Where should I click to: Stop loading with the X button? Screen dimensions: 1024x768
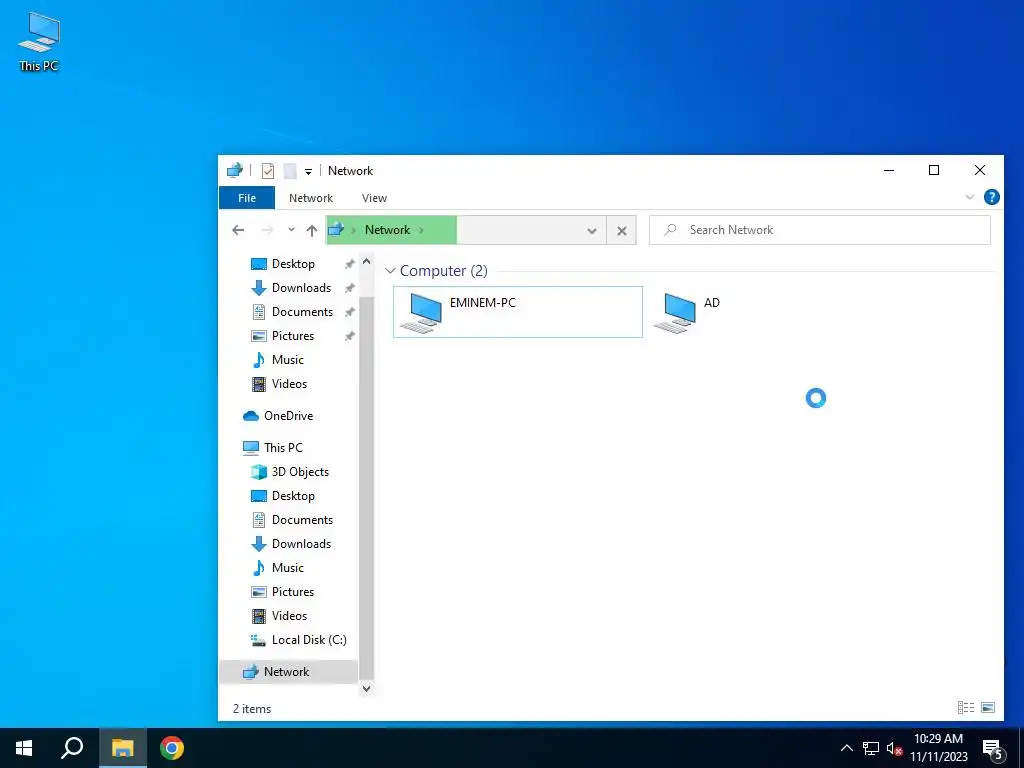[622, 231]
